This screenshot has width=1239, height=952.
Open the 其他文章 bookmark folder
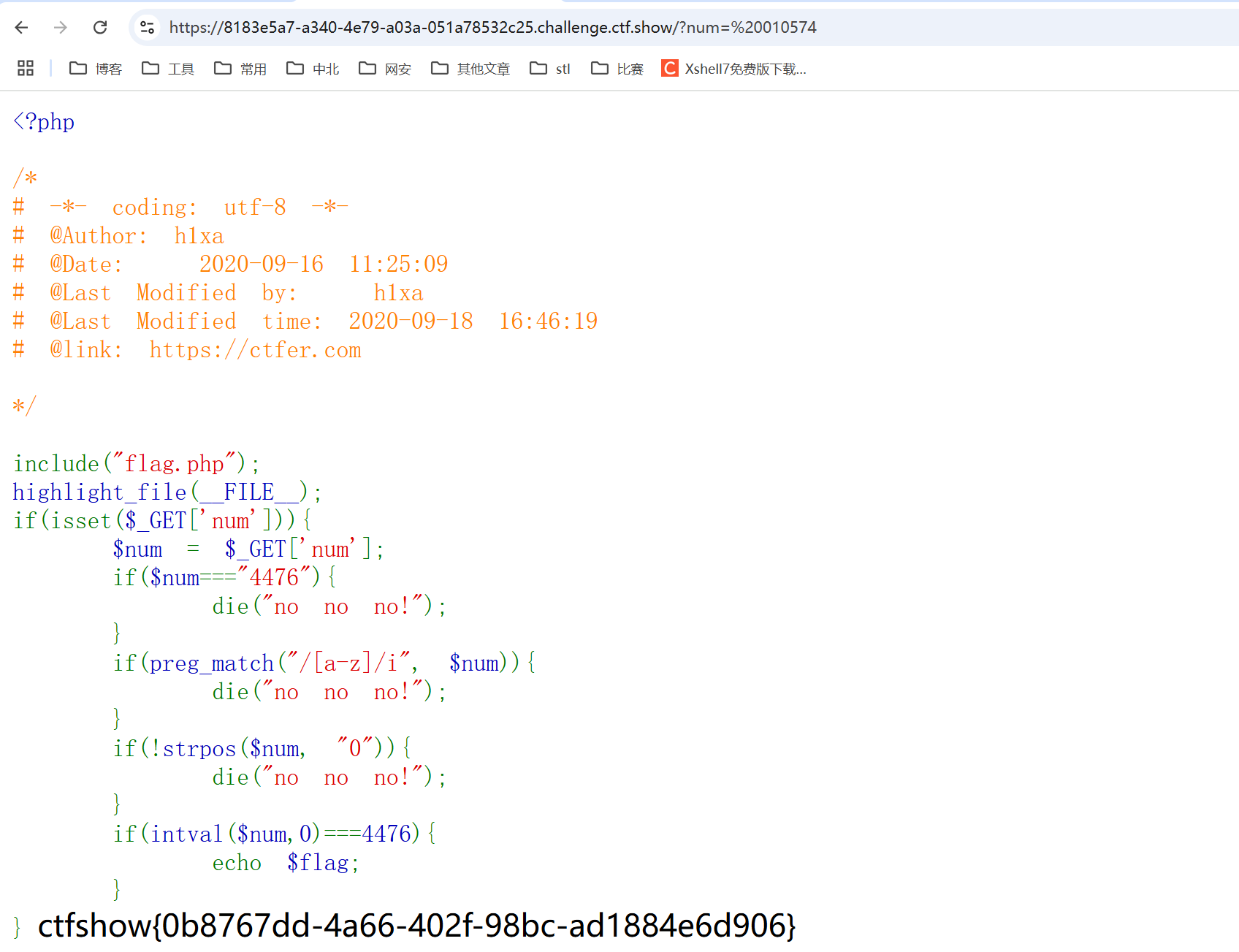point(470,69)
